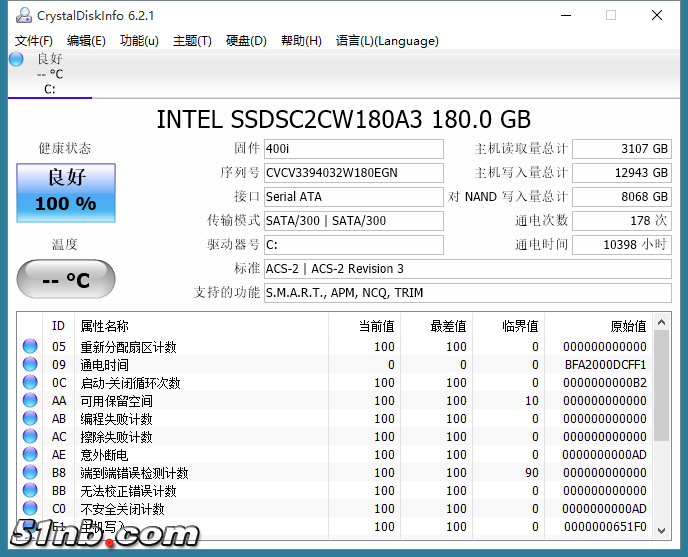The width and height of the screenshot is (688, 557).
Task: Click the 固件 field showing 400i
Action: [354, 149]
